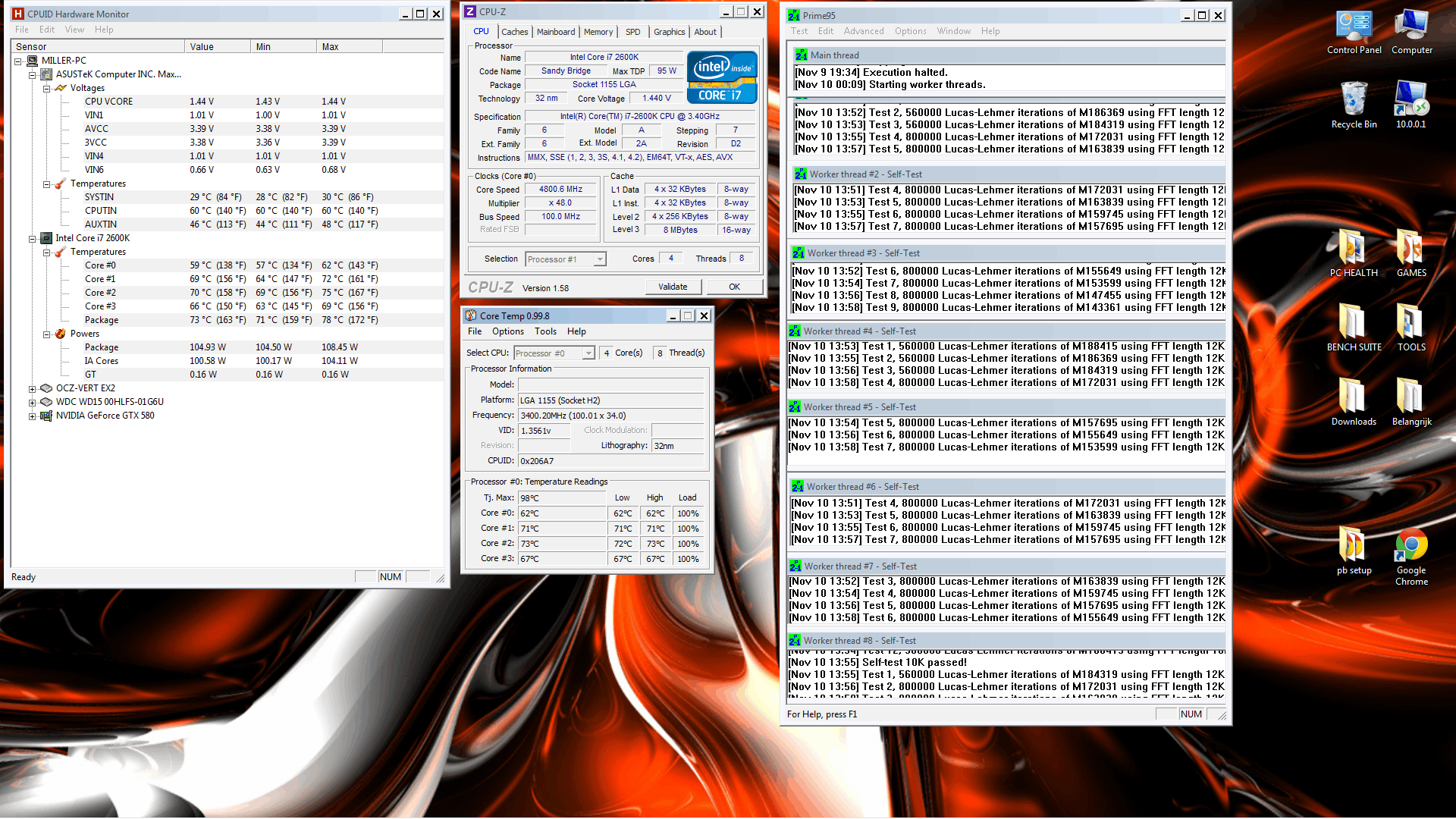Switch to the SPD tab in CPU-Z
This screenshot has height=819, width=1456.
(x=633, y=32)
